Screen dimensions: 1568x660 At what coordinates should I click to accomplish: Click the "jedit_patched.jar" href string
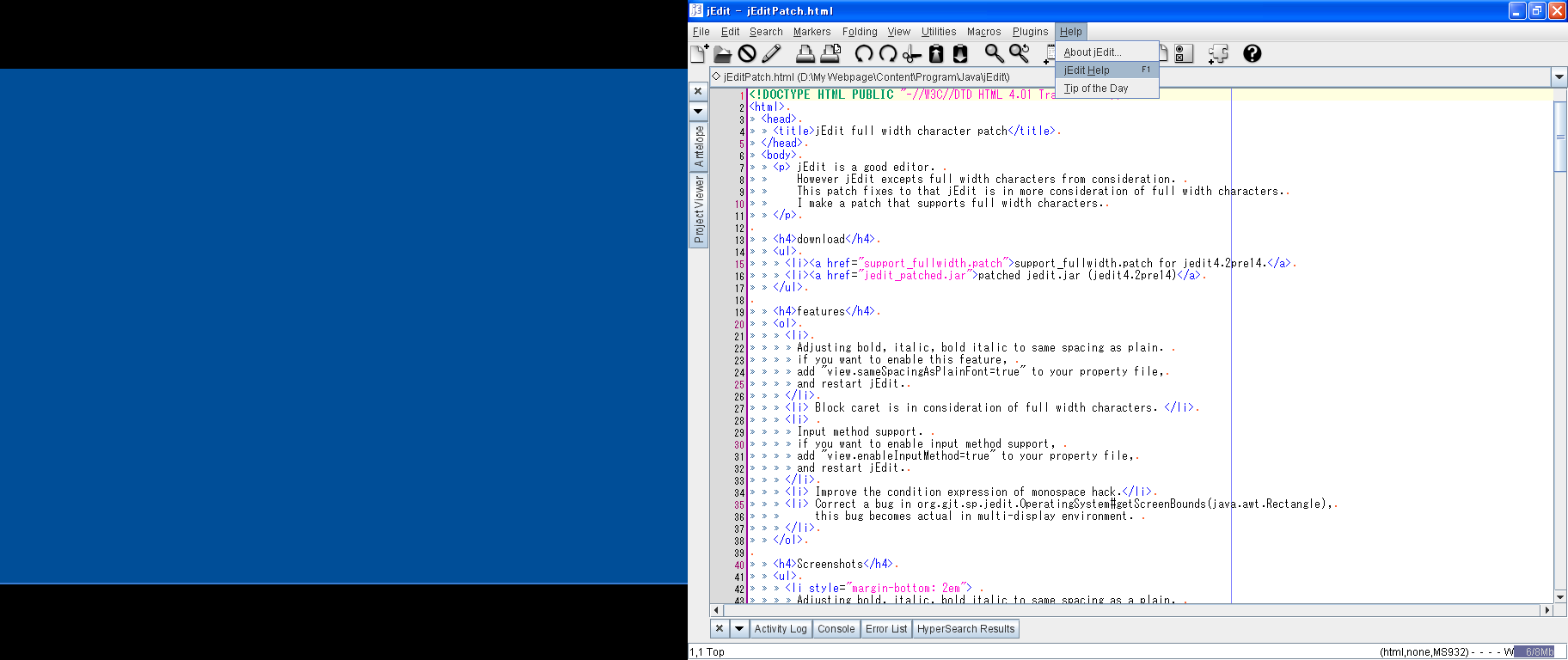point(915,275)
